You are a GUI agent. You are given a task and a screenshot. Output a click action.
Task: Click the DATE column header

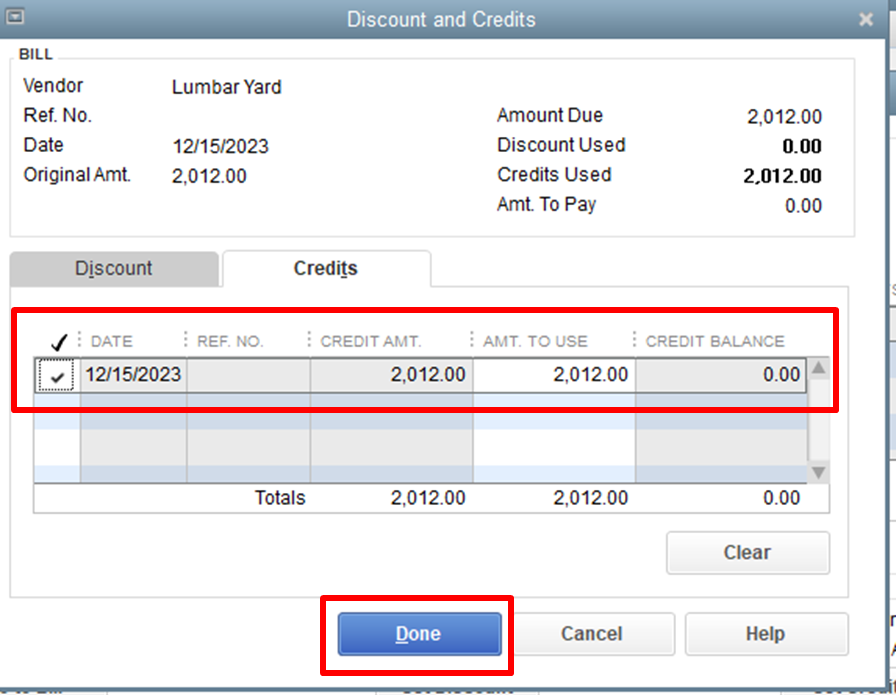point(112,341)
